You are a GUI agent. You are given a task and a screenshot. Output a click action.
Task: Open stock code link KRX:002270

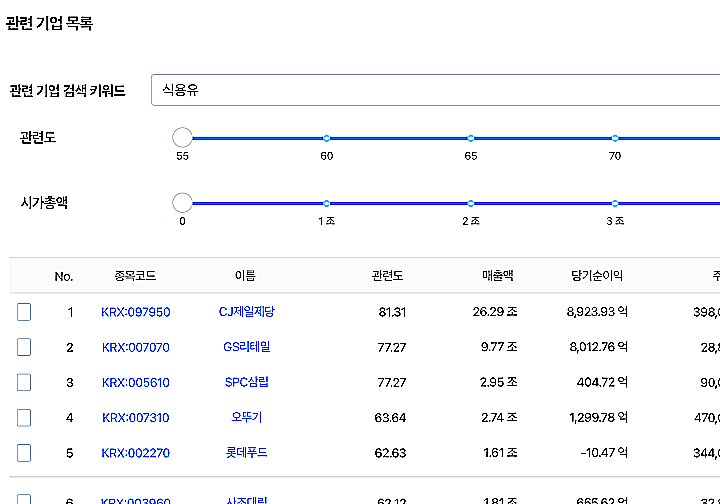tap(136, 453)
